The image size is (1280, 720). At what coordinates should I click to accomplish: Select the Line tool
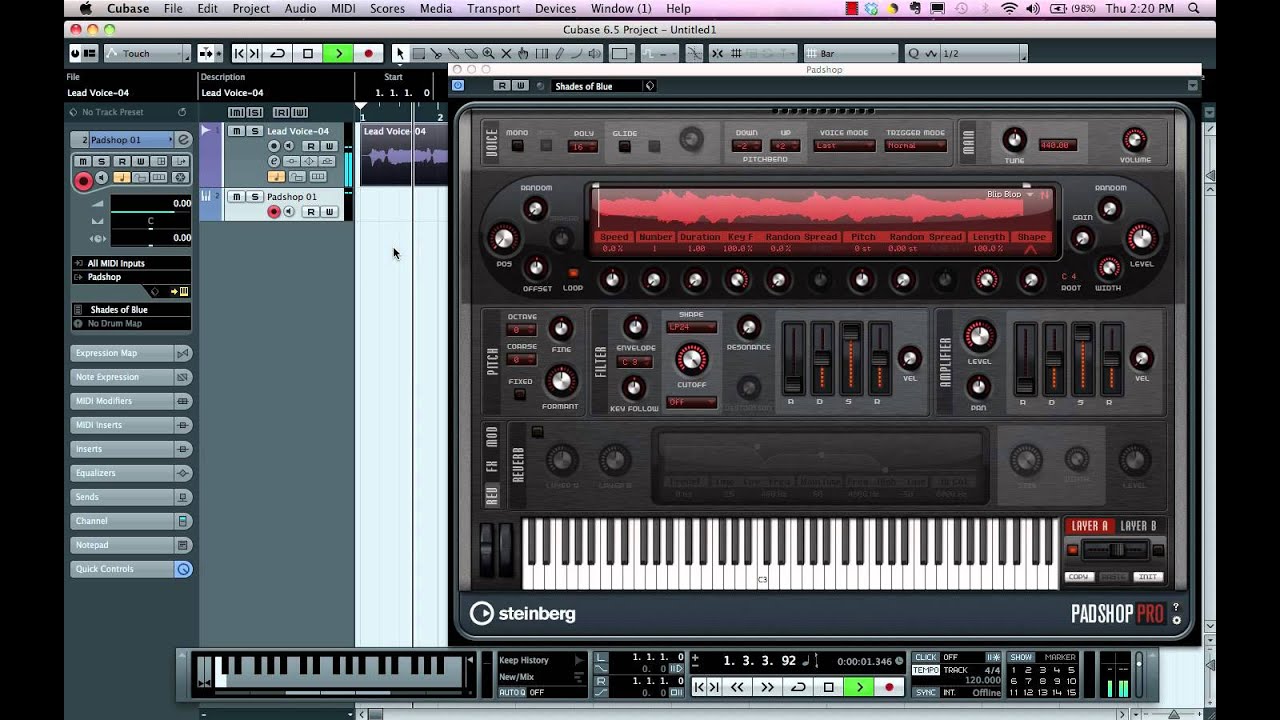(575, 54)
